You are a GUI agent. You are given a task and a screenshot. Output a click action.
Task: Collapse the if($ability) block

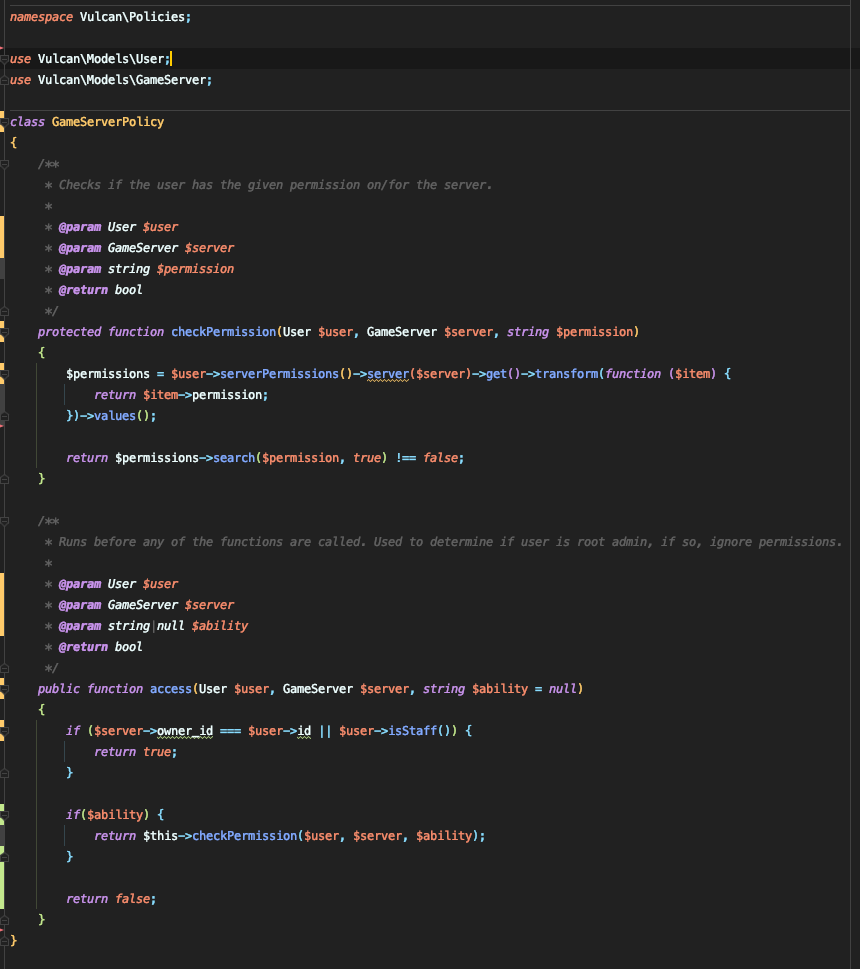(x=4, y=815)
